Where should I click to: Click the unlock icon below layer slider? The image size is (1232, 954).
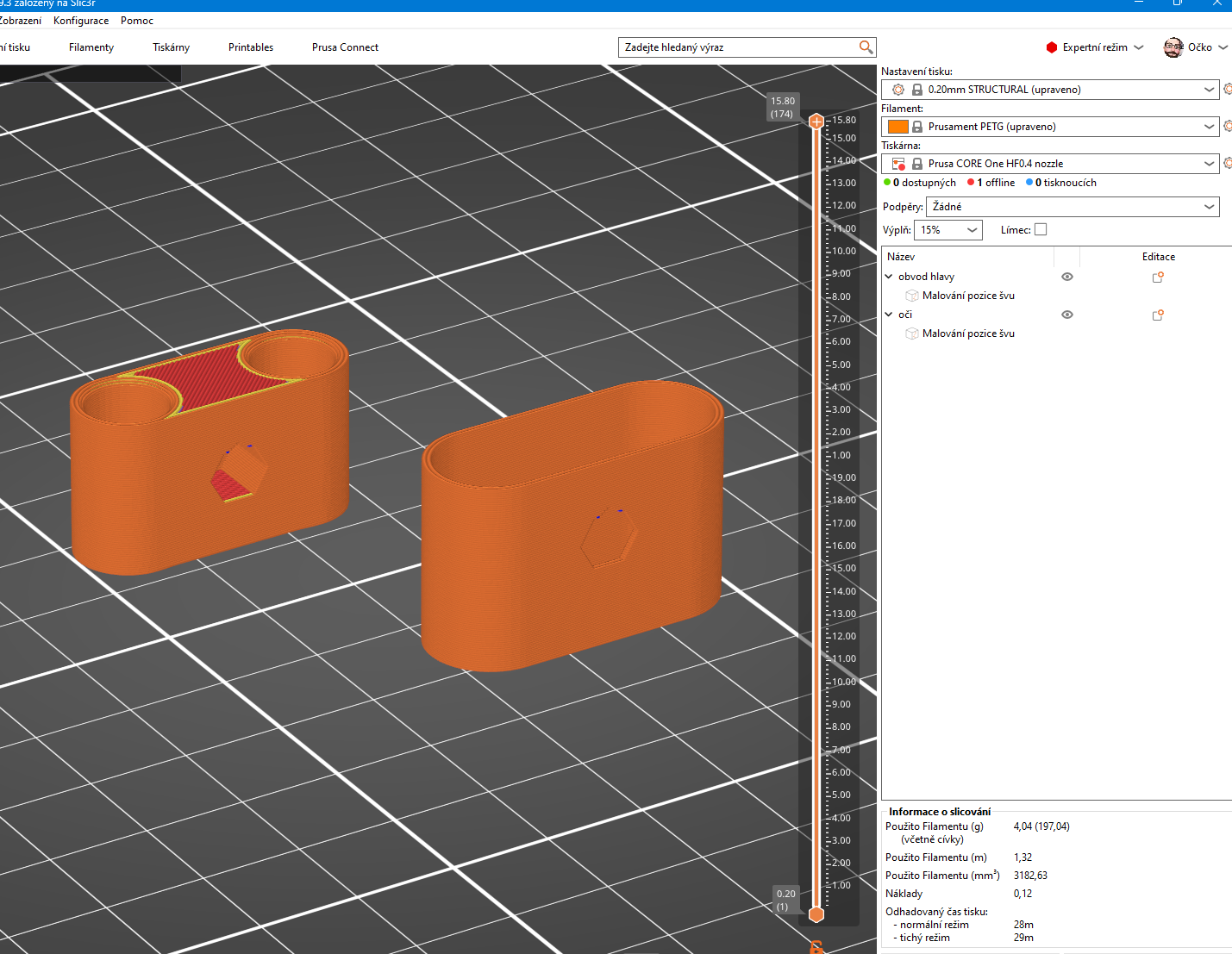point(816,947)
